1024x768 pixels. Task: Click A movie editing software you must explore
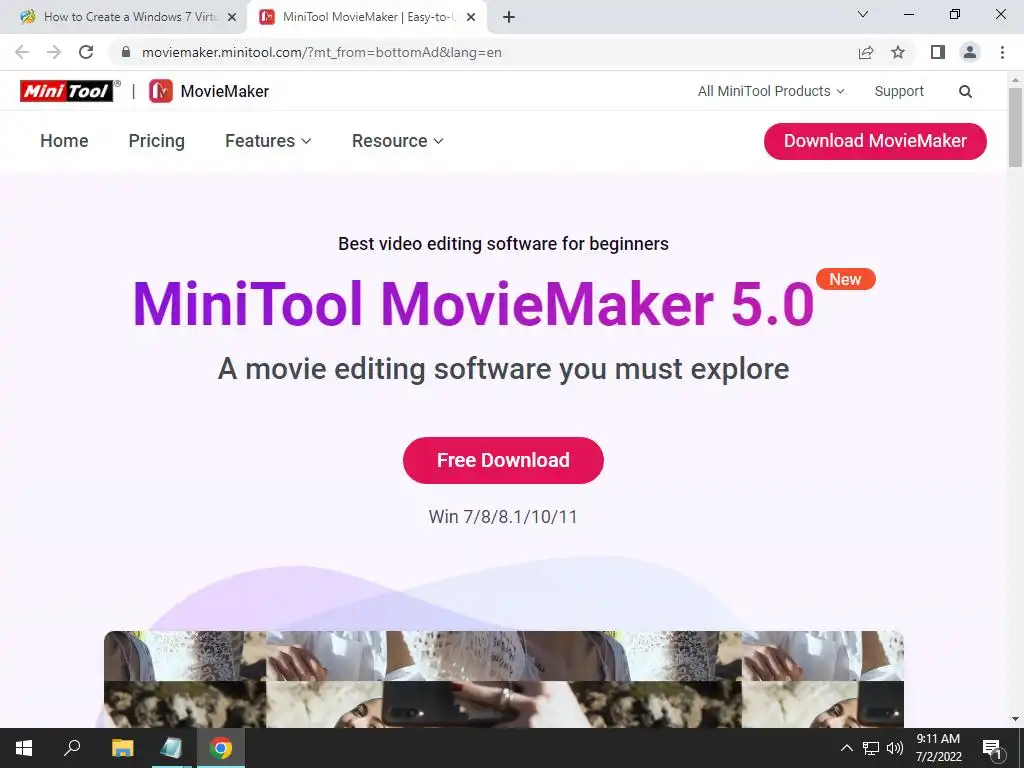click(x=504, y=369)
